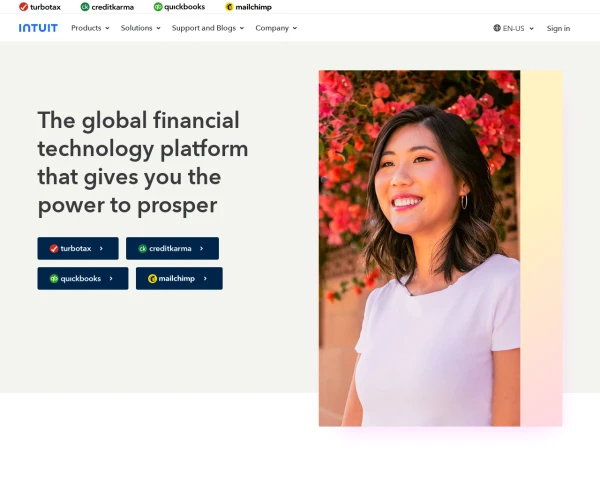
Task: Open the mailchimp link in top bar
Action: click(248, 7)
